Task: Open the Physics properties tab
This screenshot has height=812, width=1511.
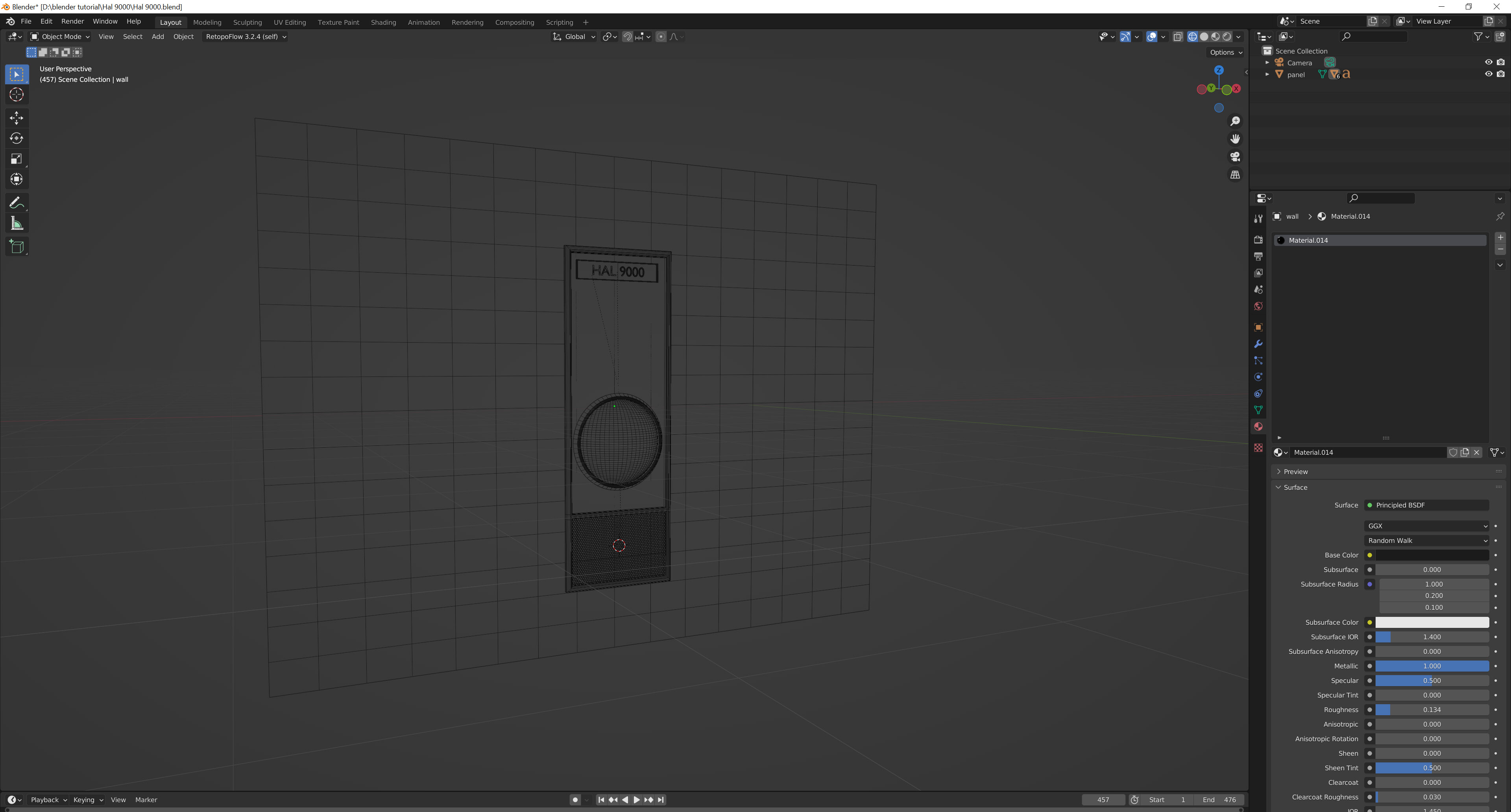Action: 1258,377
